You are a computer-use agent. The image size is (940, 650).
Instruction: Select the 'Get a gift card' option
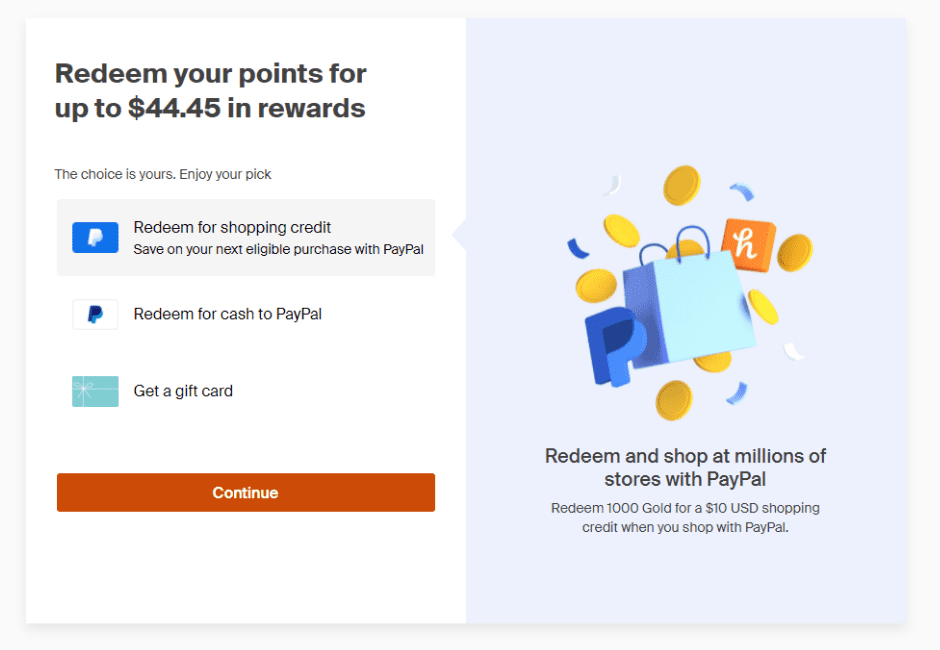click(x=183, y=391)
